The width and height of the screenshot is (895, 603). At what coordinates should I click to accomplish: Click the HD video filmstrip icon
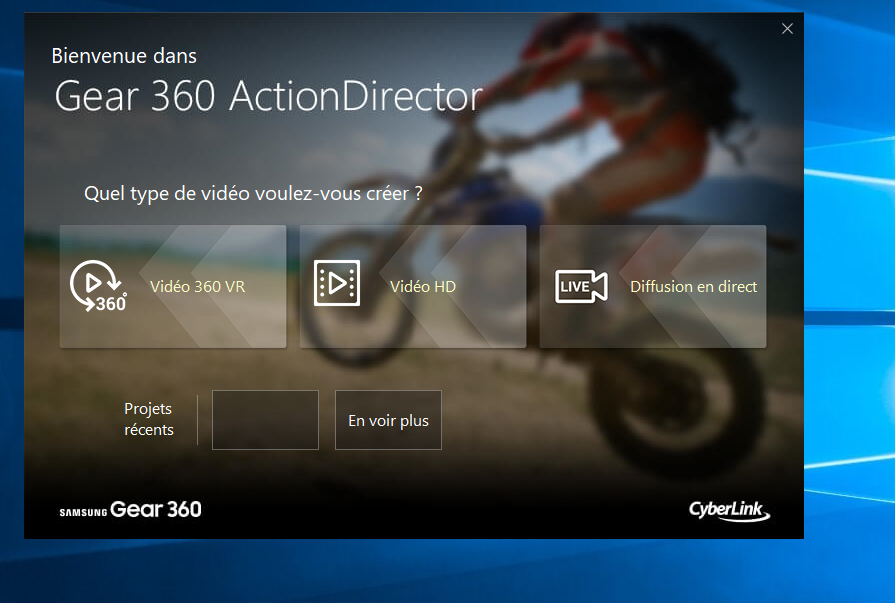[337, 283]
